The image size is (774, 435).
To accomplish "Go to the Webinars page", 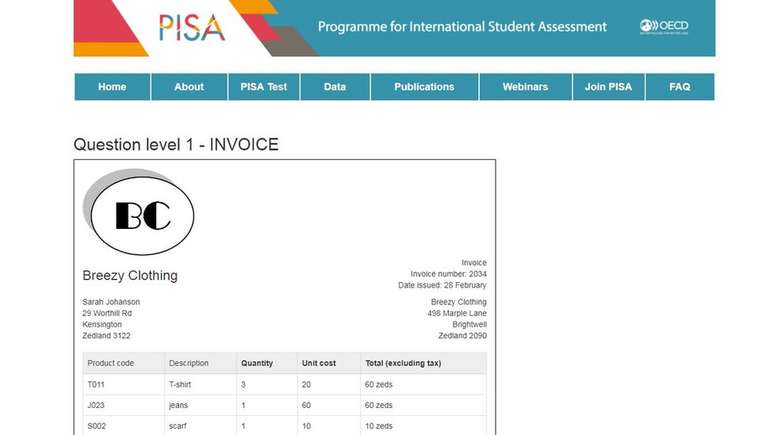I will pos(525,87).
